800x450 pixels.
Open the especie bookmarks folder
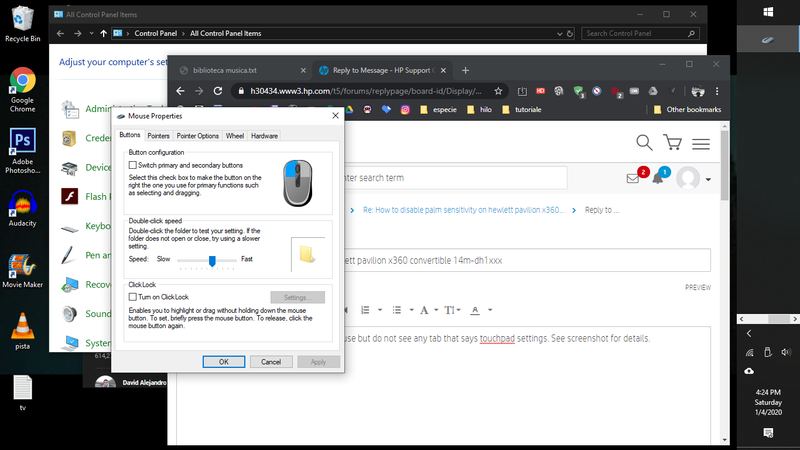tap(438, 109)
